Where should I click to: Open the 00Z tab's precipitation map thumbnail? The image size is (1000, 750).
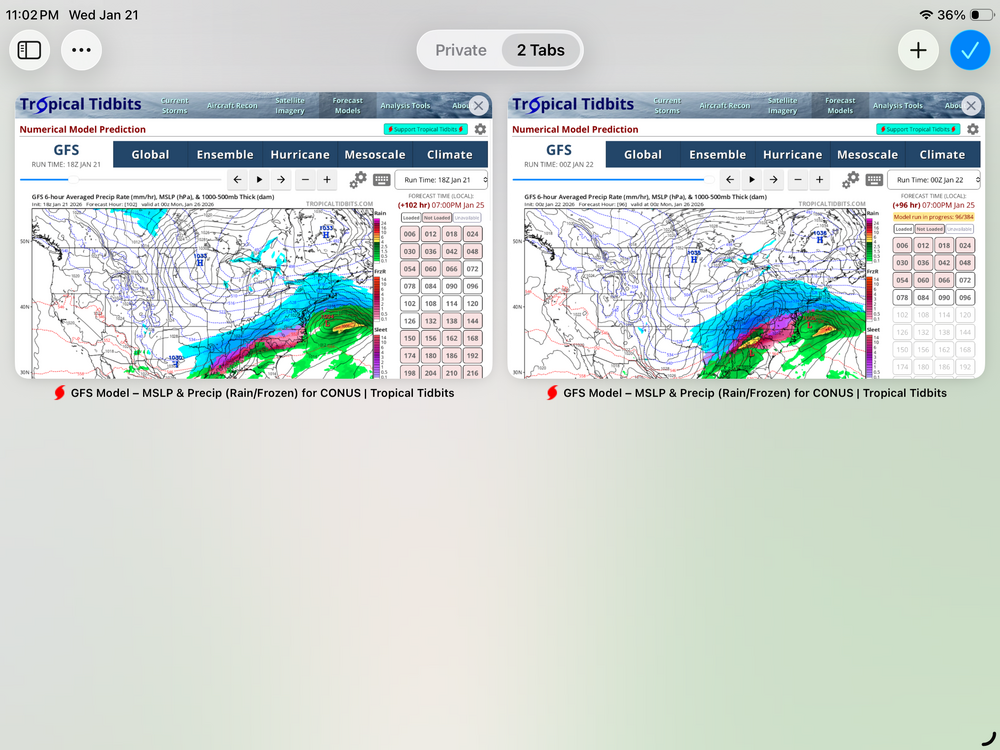coord(690,290)
